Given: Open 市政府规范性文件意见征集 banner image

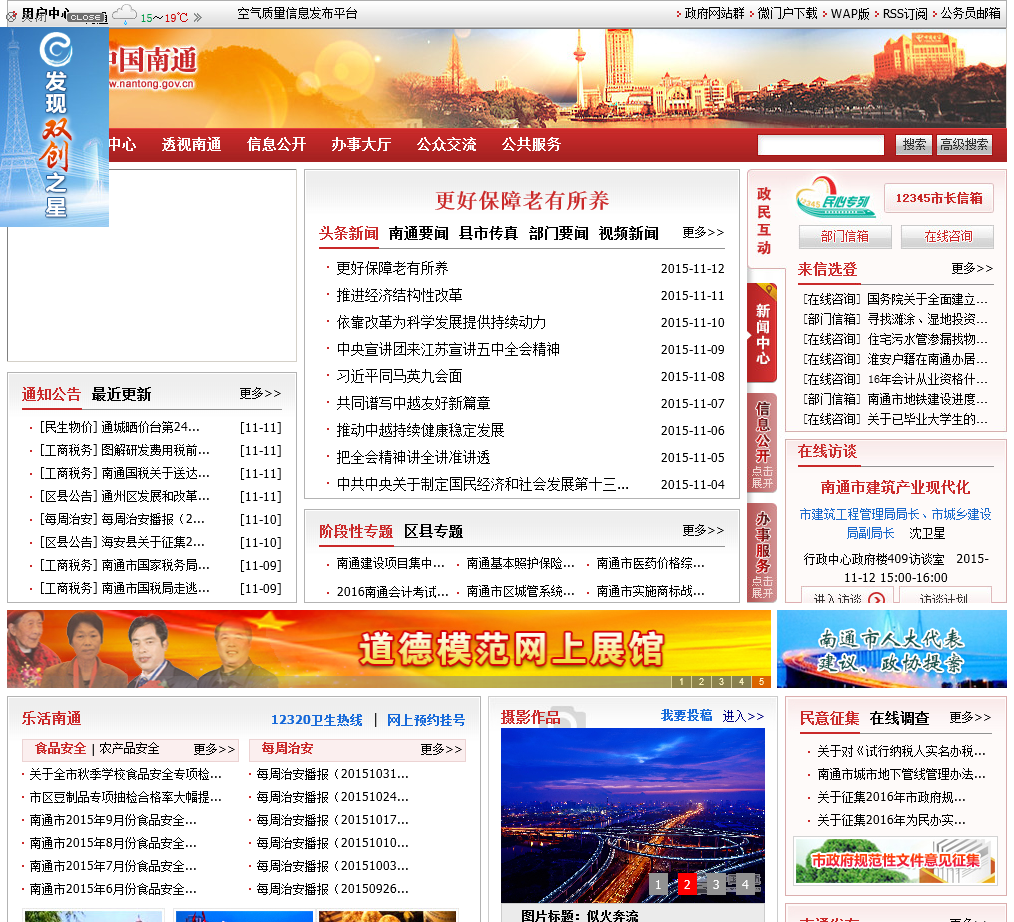Looking at the screenshot, I should pos(895,860).
